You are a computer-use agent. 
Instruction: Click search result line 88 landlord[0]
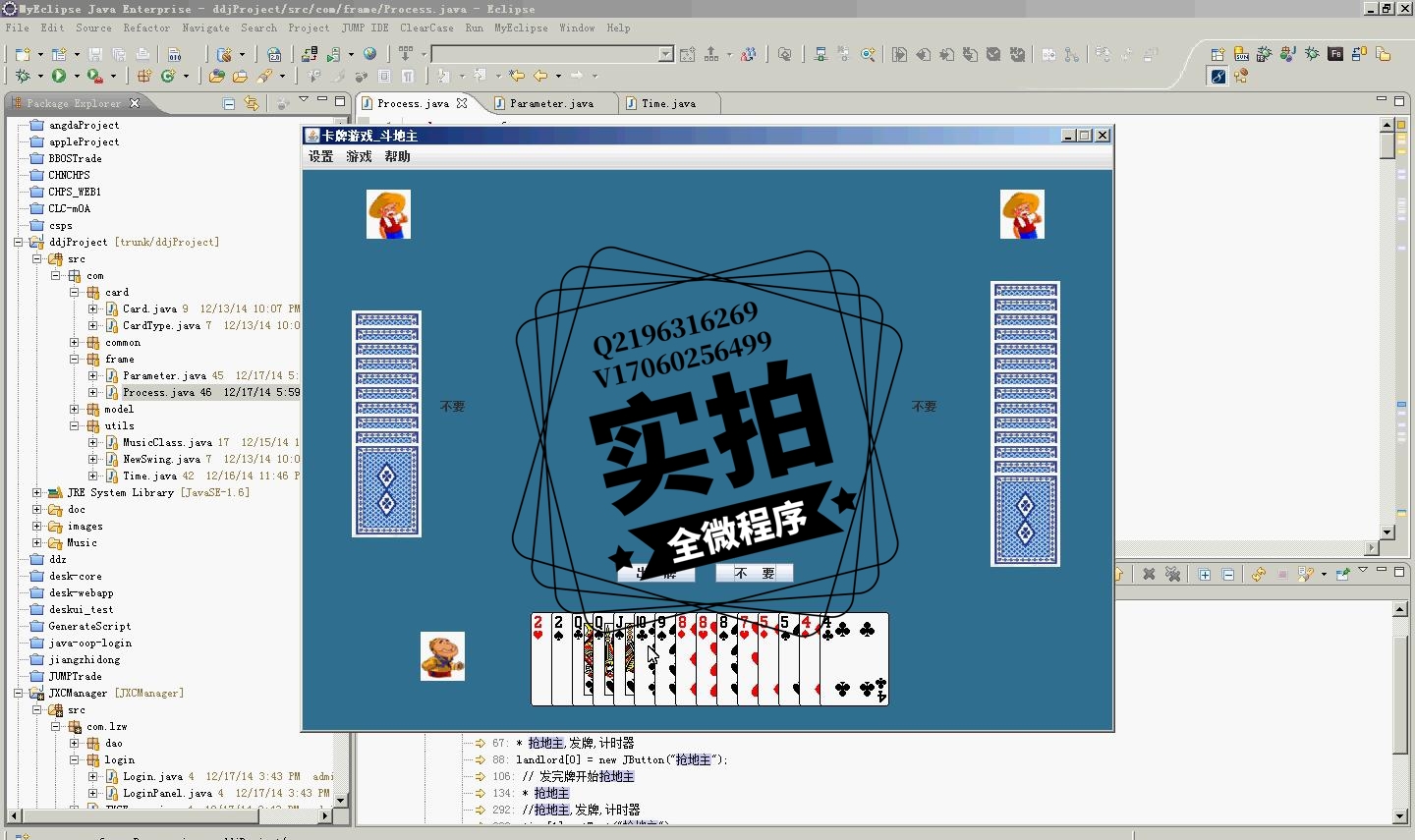[622, 759]
